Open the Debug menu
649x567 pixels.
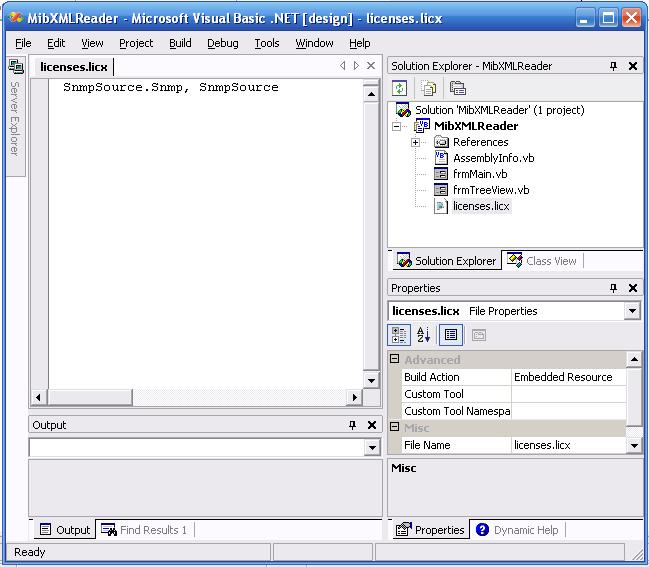pyautogui.click(x=223, y=43)
